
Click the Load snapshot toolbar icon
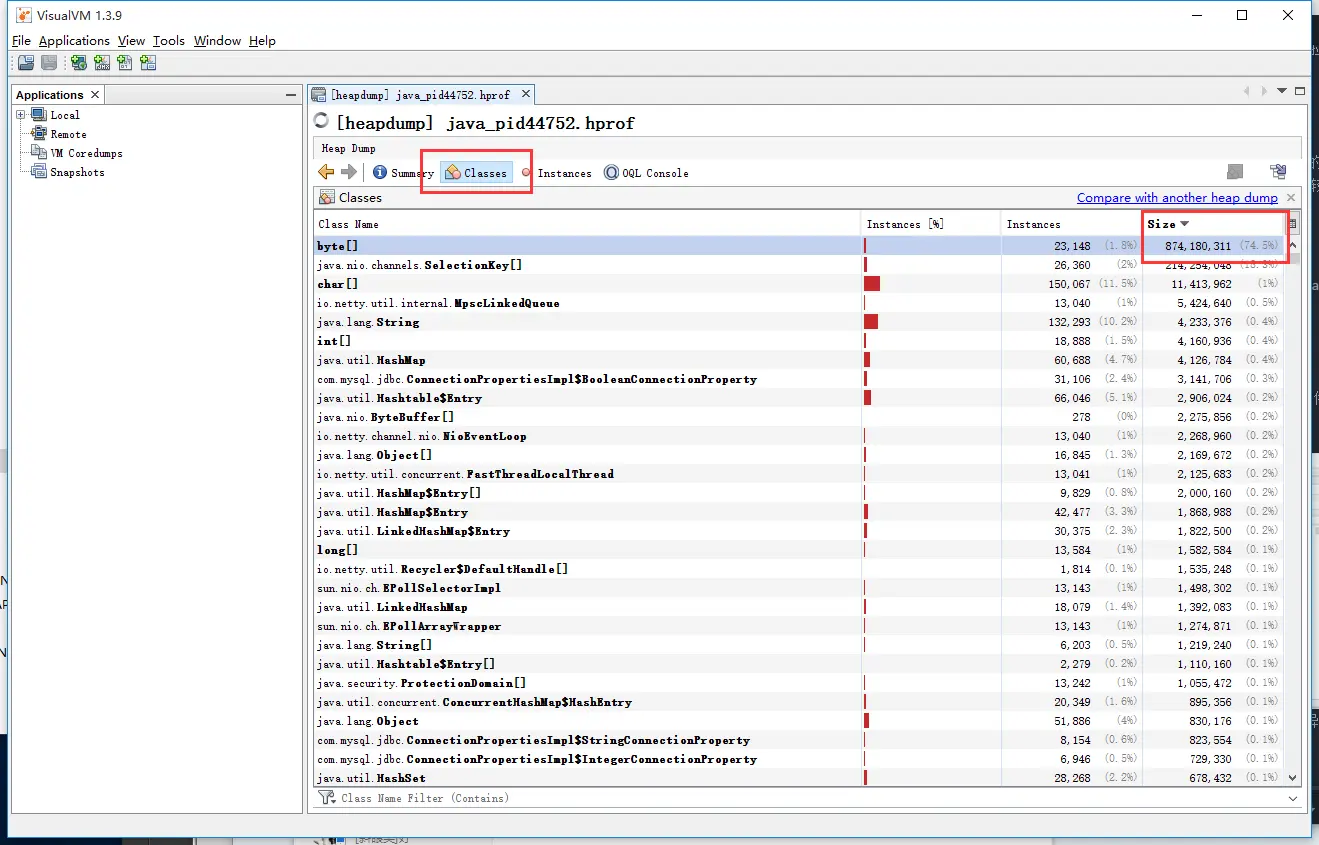pyautogui.click(x=26, y=63)
